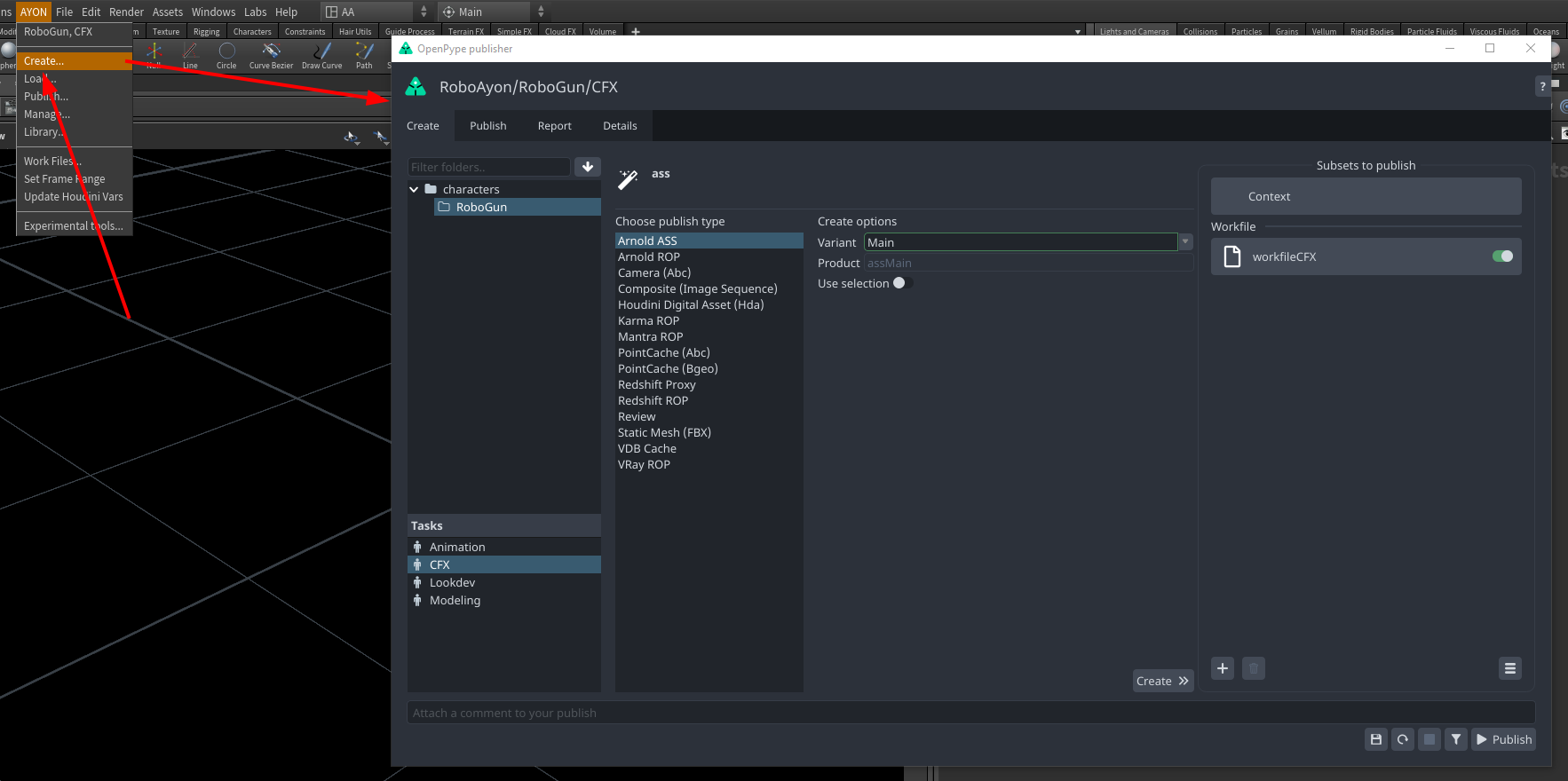Viewport: 1568px width, 781px height.
Task: Open the Variant dropdown arrow
Action: pos(1185,241)
